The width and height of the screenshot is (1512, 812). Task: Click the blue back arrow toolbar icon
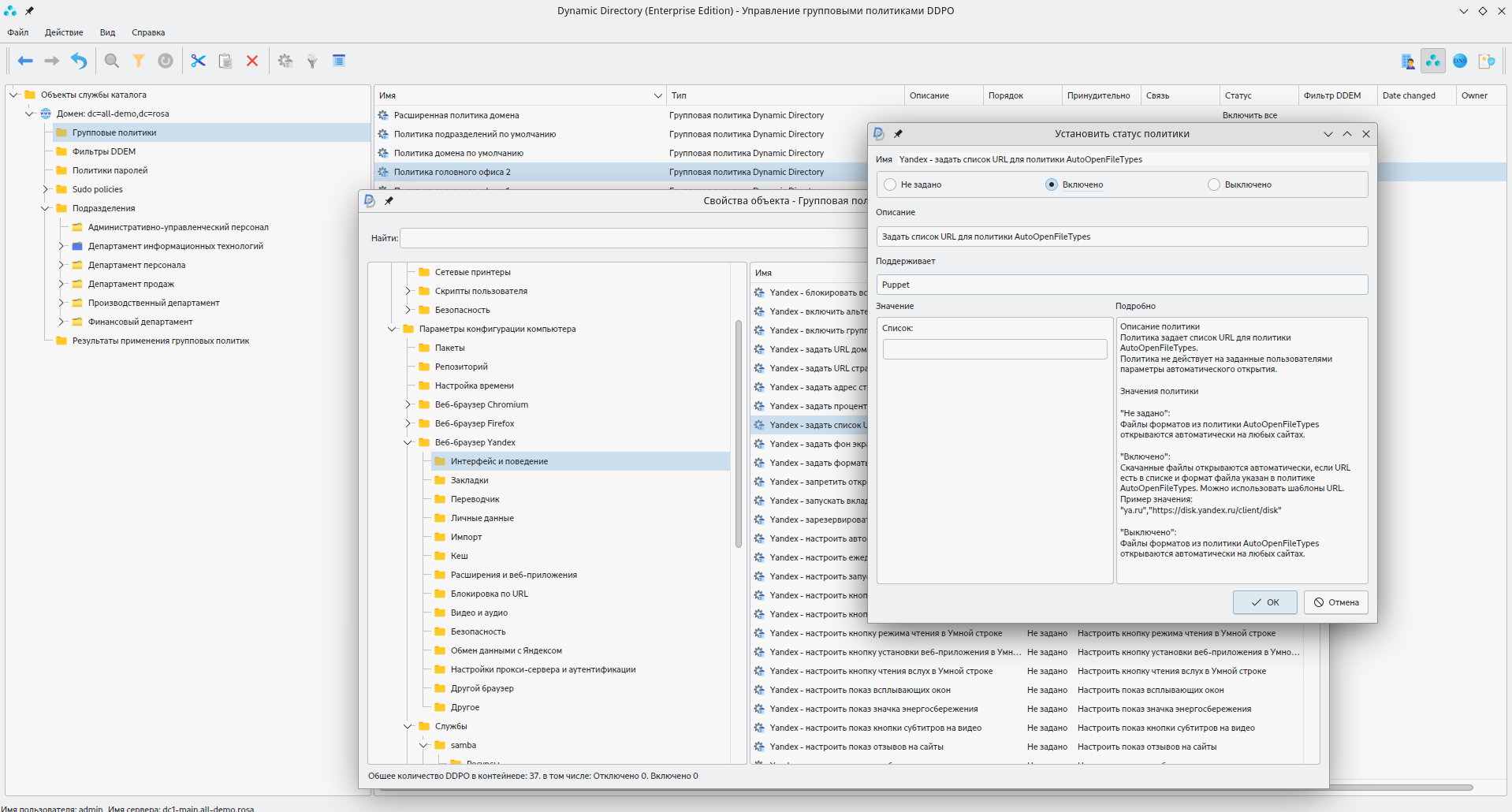tap(25, 61)
